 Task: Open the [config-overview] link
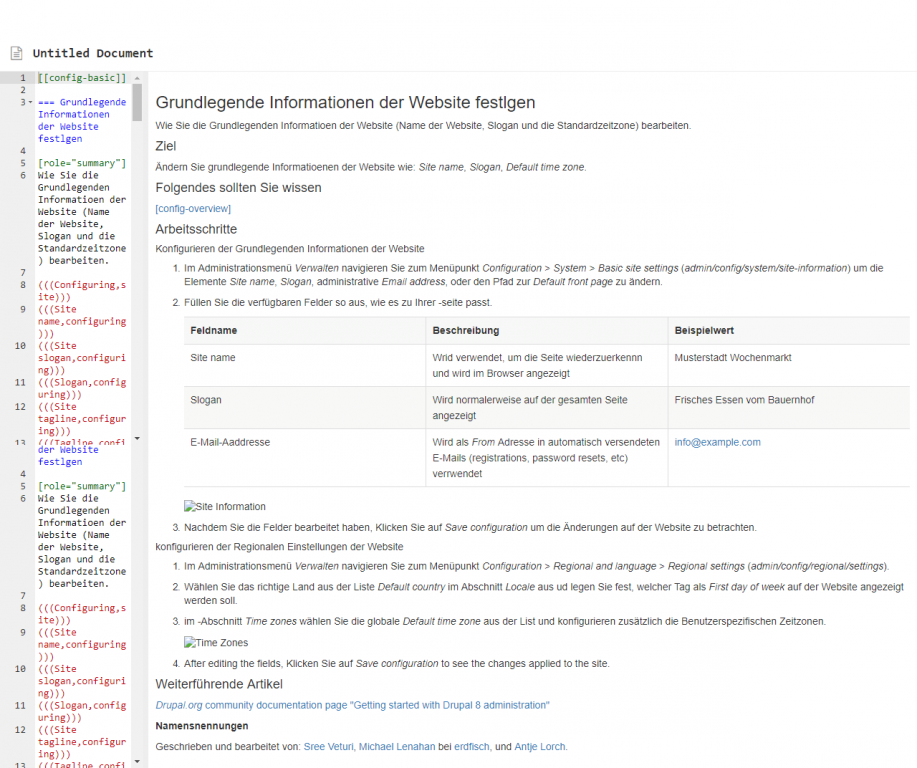pyautogui.click(x=193, y=208)
